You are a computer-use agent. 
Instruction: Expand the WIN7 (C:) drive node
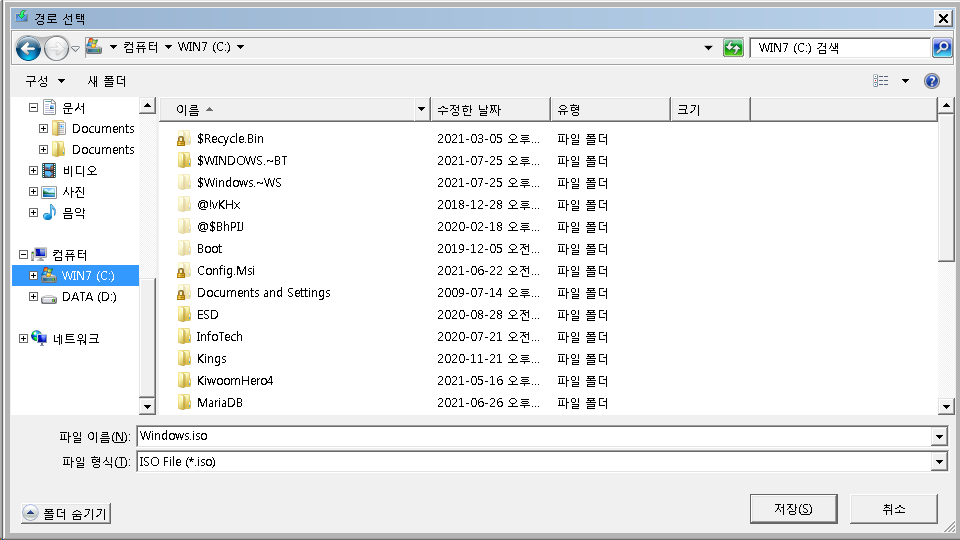(34, 276)
